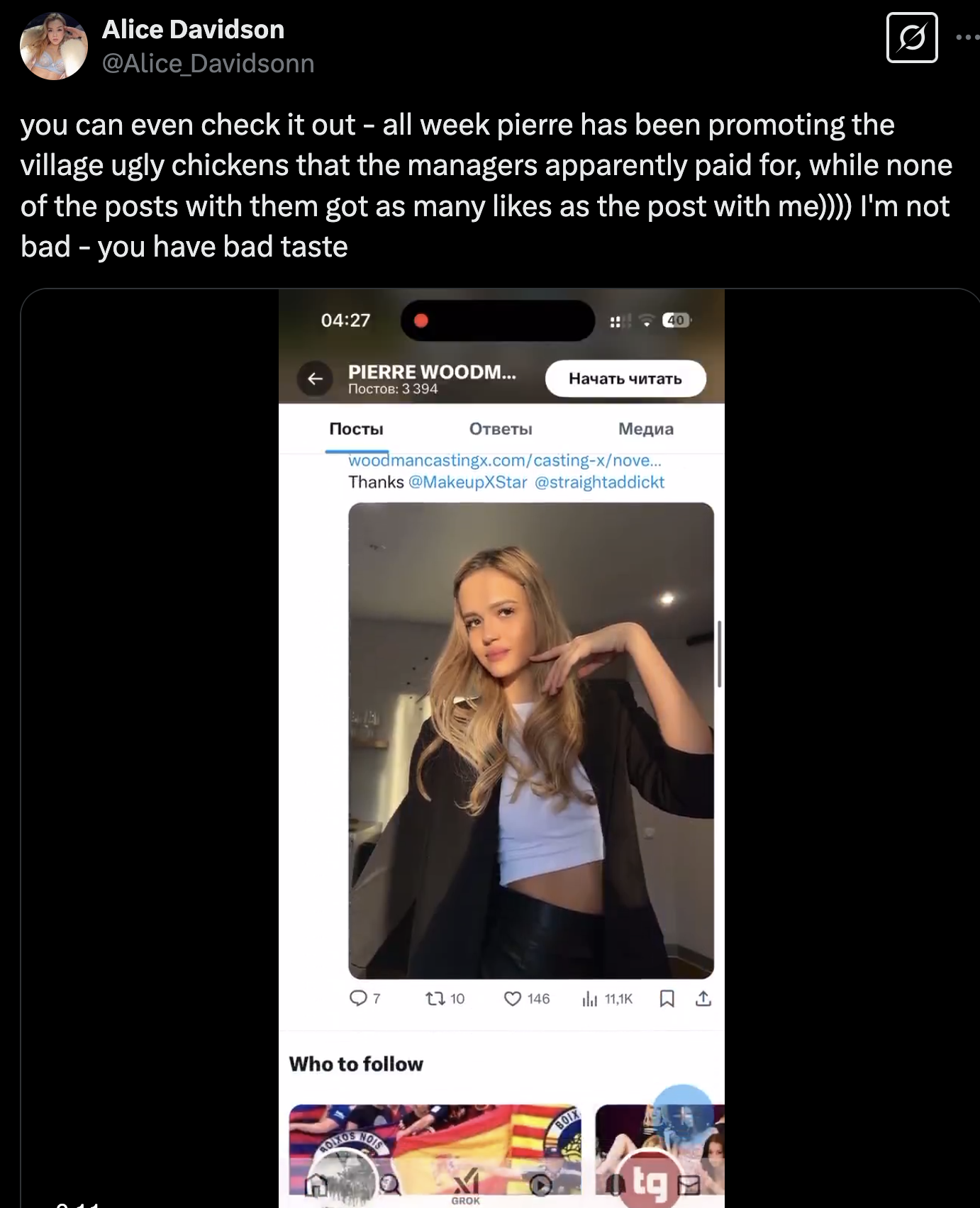Click the @Alice_Davidsonn handle
Screen dimensions: 980x1208
point(208,64)
